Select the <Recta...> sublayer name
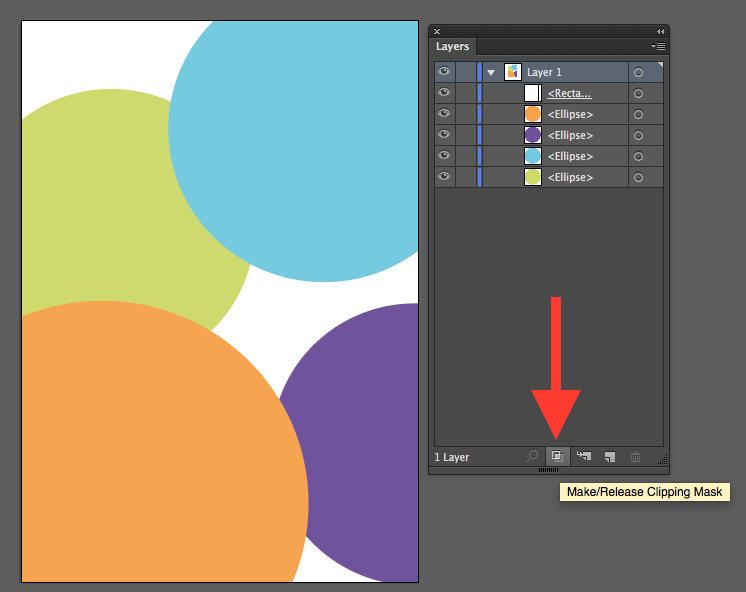Screen dimensions: 746x592 (x=569, y=93)
